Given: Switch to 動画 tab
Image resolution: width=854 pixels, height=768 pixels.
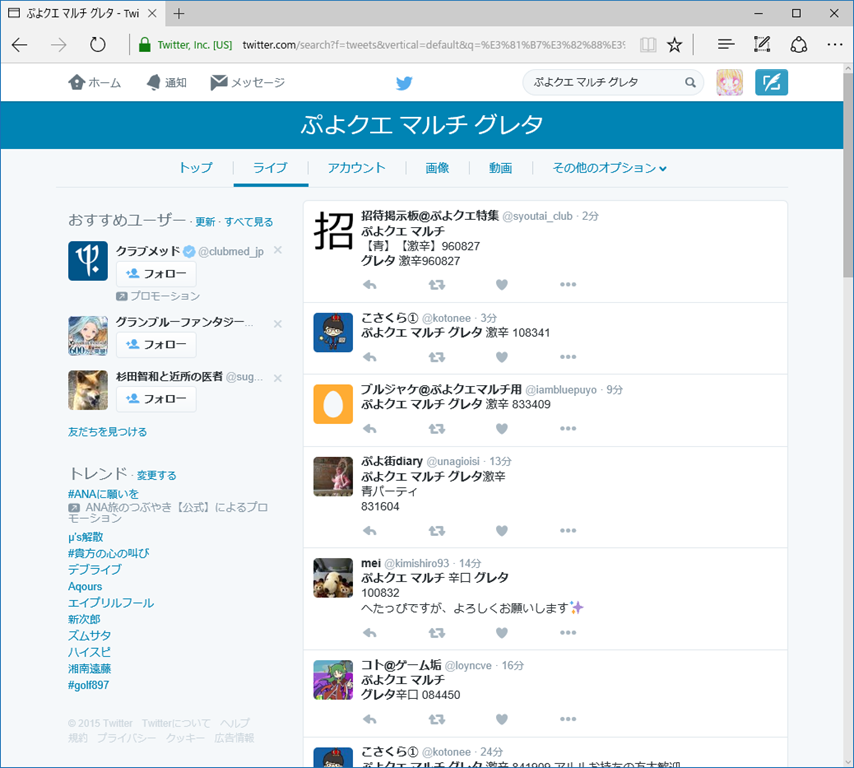Looking at the screenshot, I should click(501, 168).
